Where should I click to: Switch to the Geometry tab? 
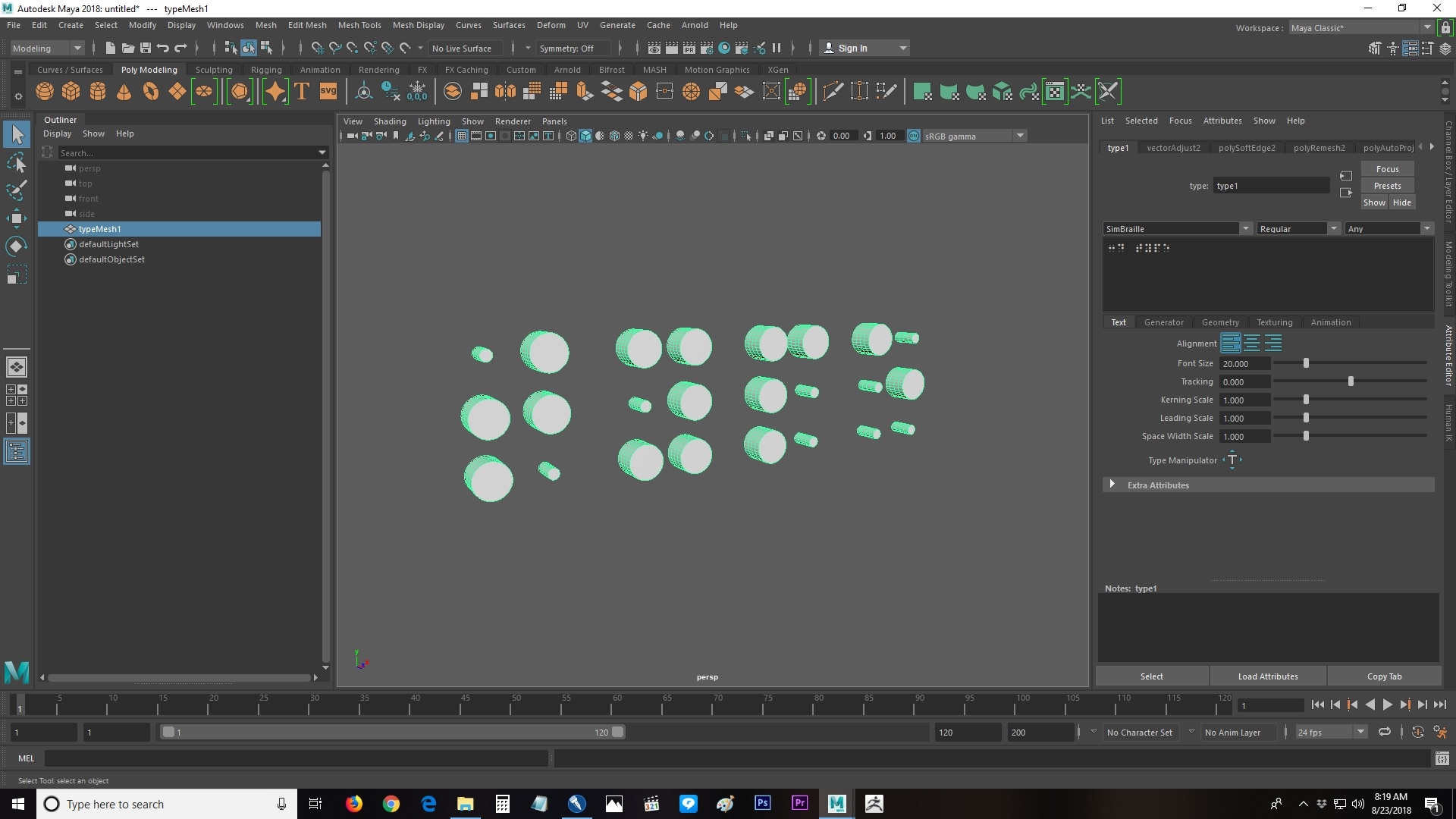click(x=1220, y=322)
